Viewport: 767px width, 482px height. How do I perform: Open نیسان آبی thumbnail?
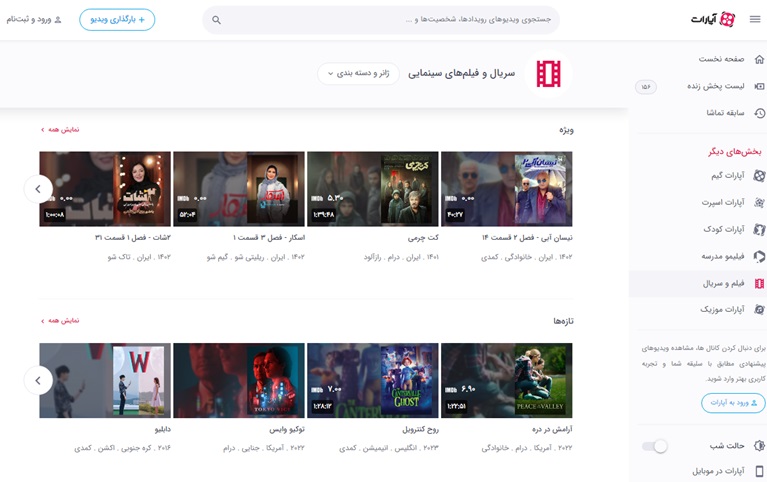click(x=507, y=189)
